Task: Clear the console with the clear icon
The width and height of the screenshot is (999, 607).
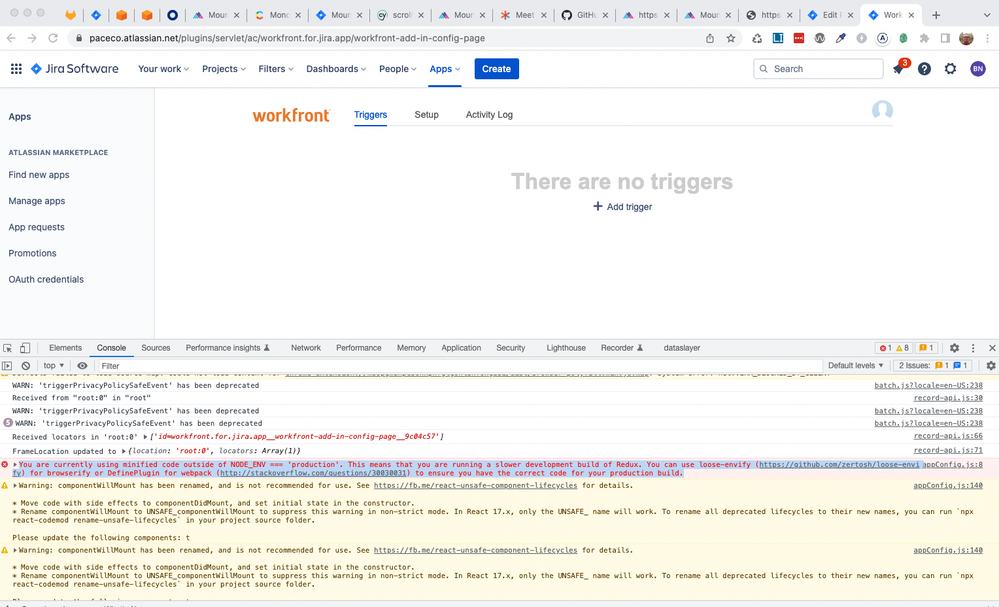Action: 25,366
